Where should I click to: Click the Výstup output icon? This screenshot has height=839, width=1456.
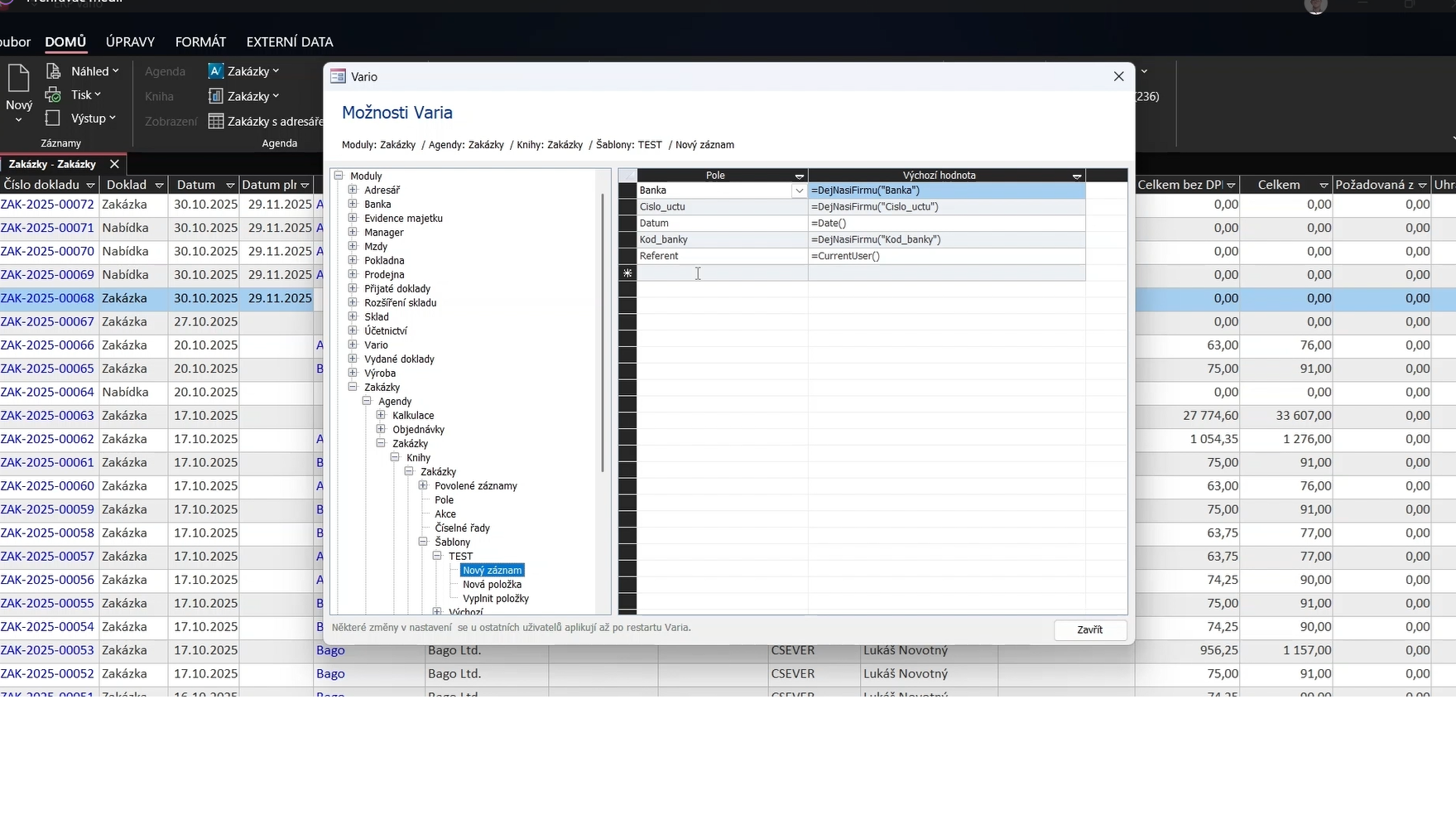click(x=53, y=118)
